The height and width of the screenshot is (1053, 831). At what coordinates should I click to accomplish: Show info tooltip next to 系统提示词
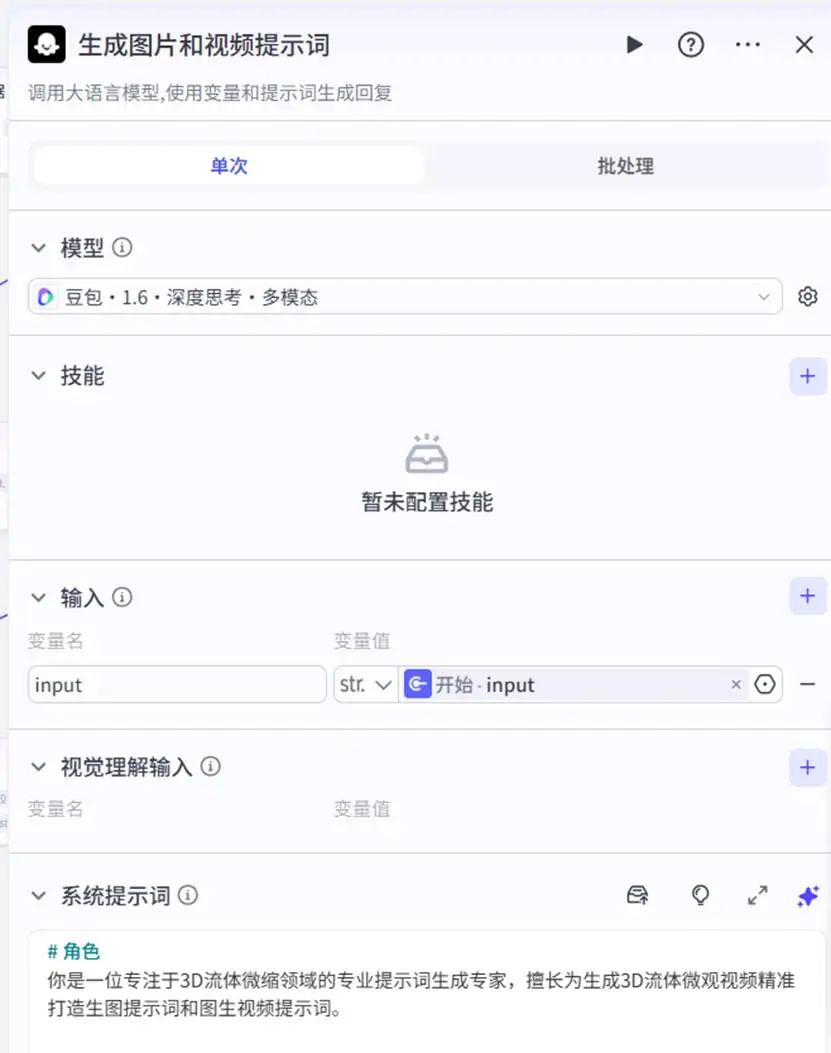pyautogui.click(x=188, y=895)
